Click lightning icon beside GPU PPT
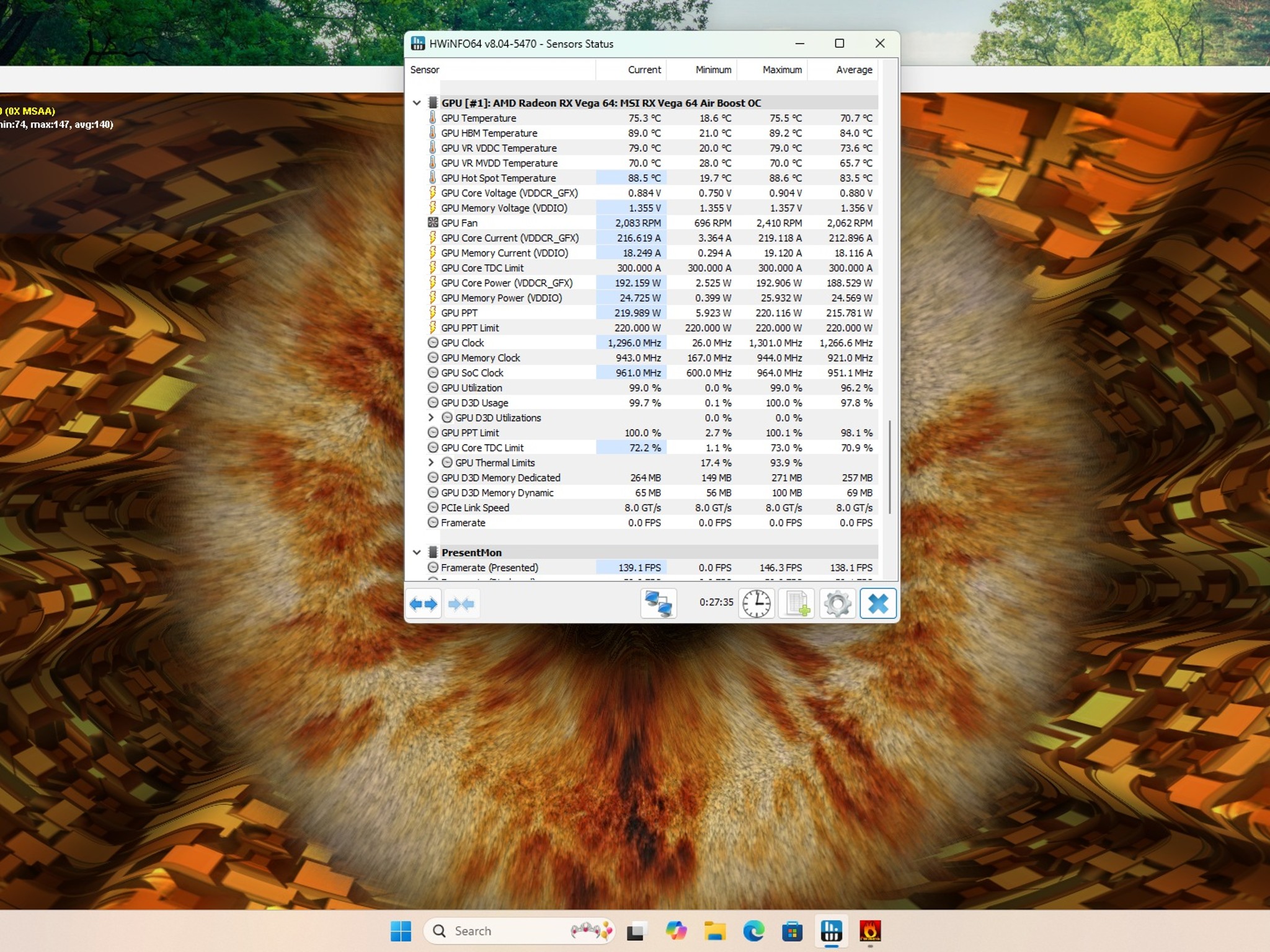Screen dimensions: 1270x952 [433, 312]
